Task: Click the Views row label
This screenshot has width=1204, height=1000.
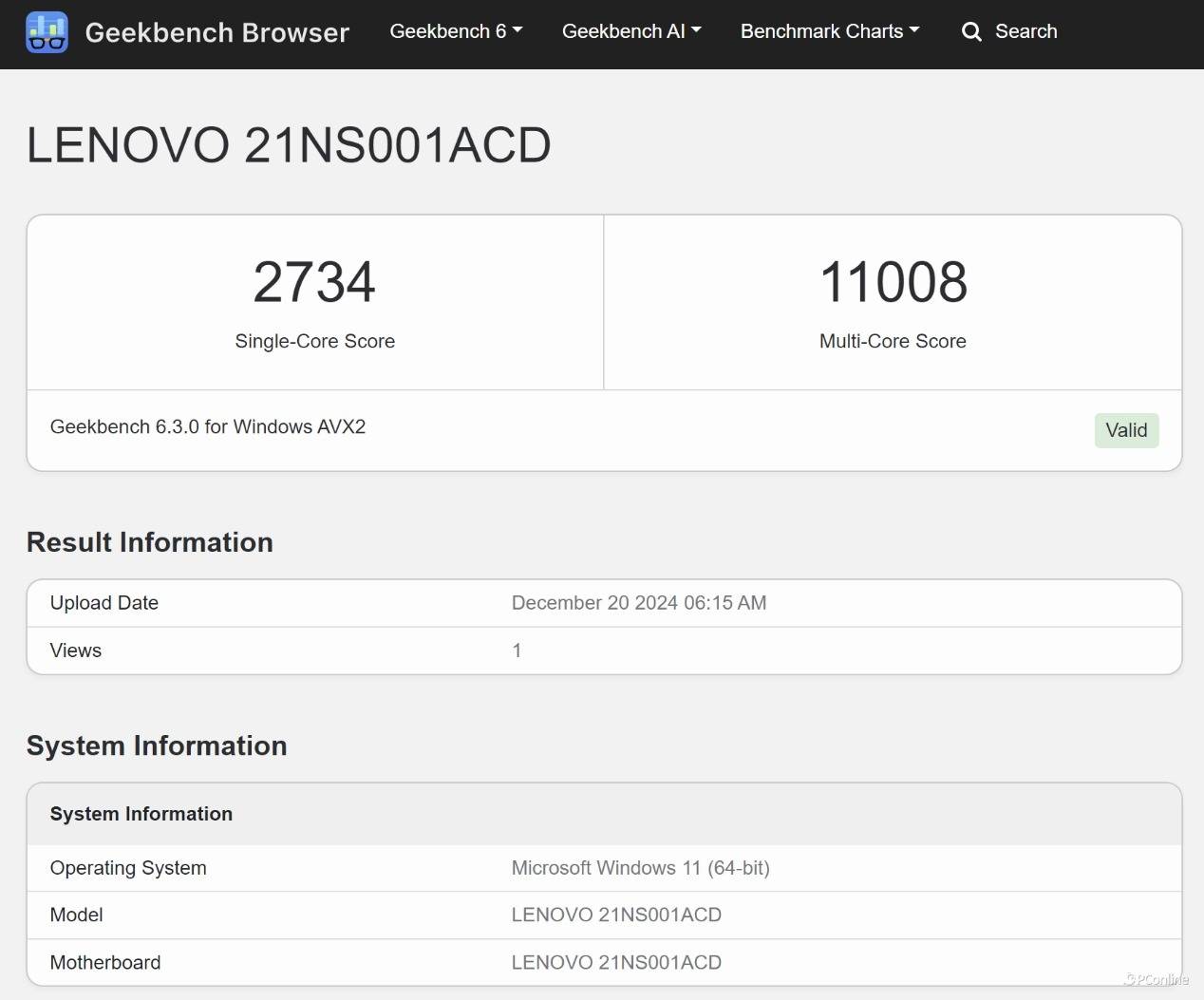Action: point(76,651)
